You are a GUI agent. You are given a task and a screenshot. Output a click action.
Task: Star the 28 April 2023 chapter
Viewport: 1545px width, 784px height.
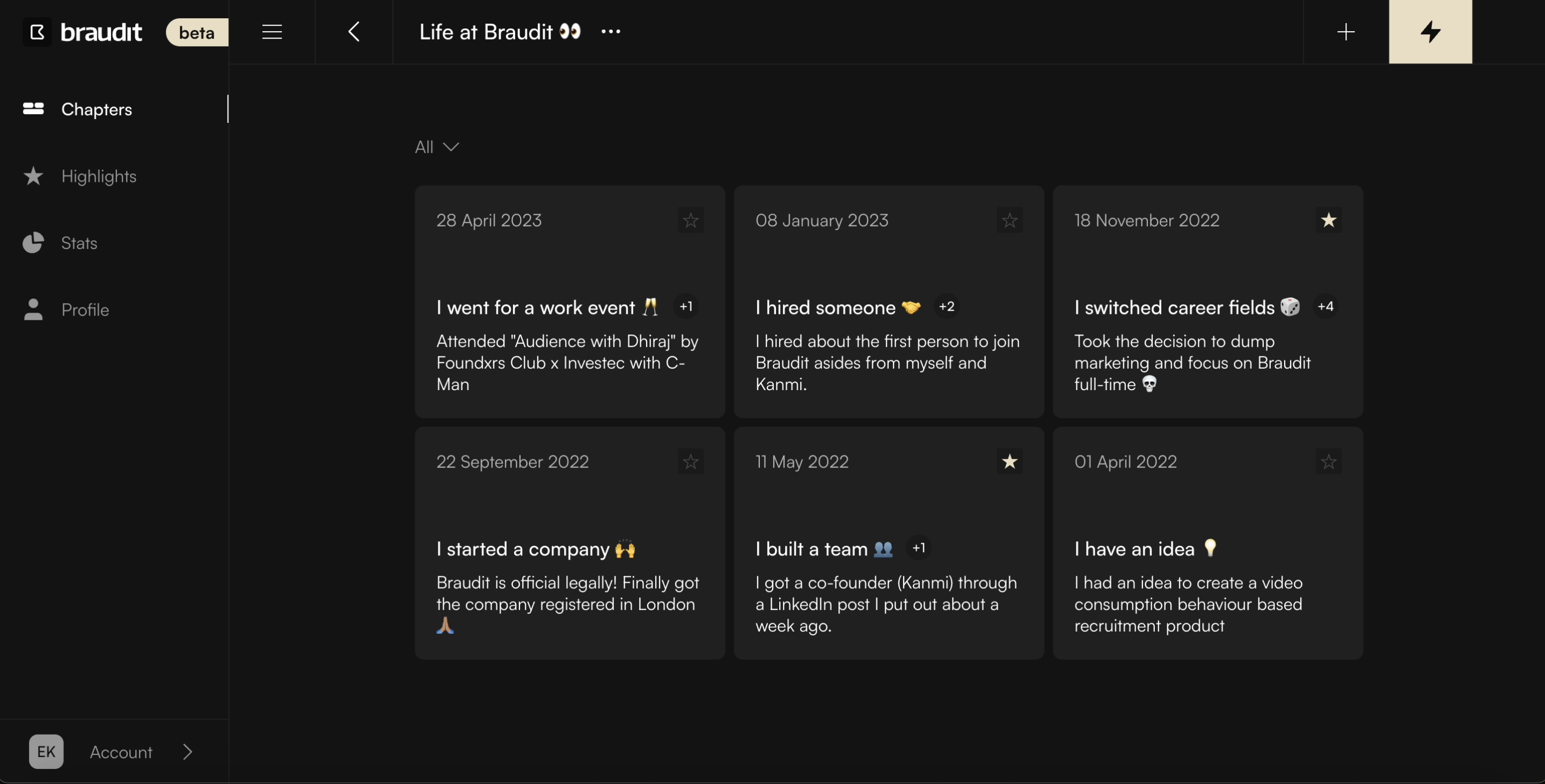(690, 221)
